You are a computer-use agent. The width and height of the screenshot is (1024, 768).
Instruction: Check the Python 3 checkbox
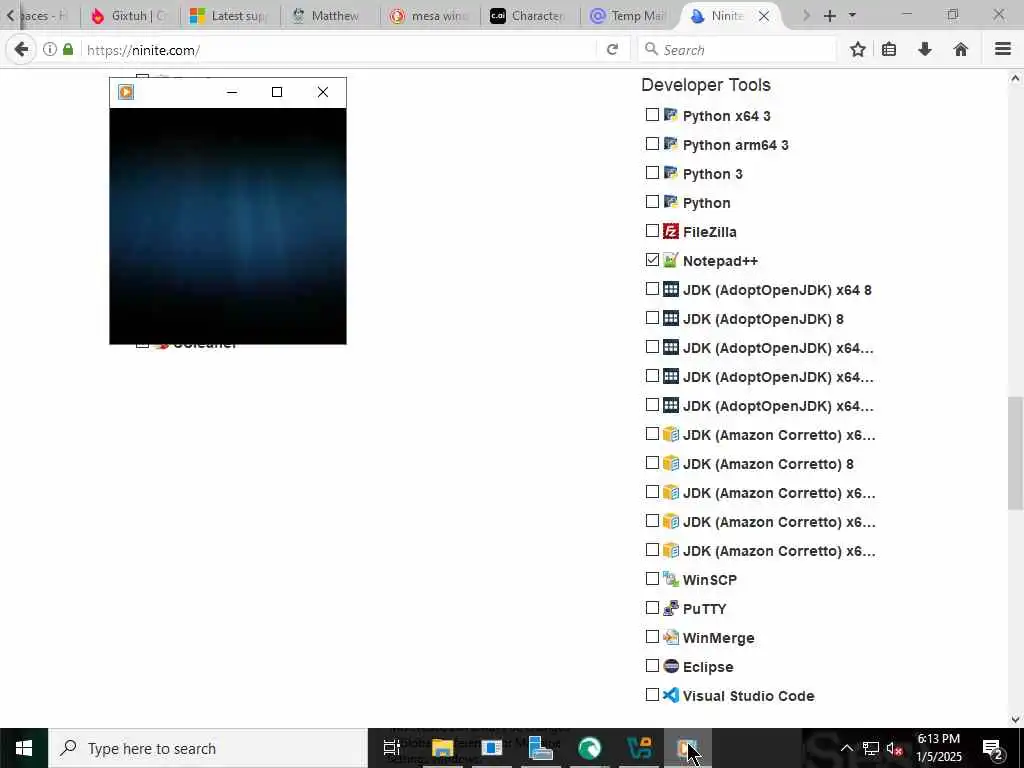tap(652, 172)
